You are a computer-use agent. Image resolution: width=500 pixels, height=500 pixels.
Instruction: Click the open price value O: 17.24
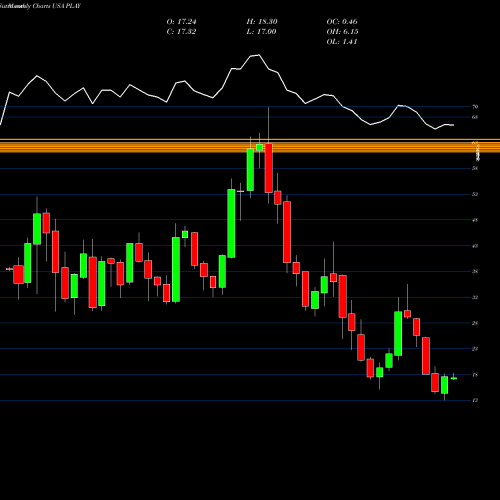(x=181, y=22)
